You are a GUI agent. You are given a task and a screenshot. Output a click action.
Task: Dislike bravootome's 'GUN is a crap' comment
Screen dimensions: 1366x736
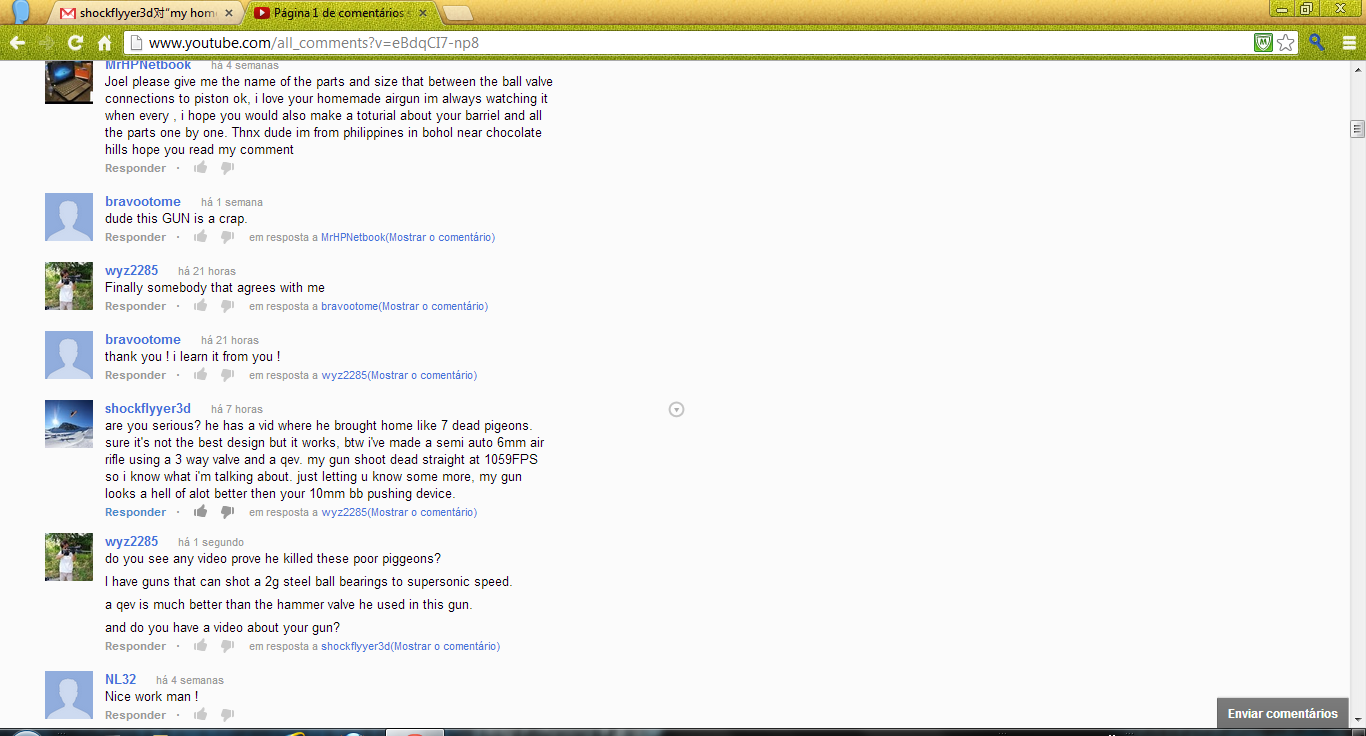point(227,237)
